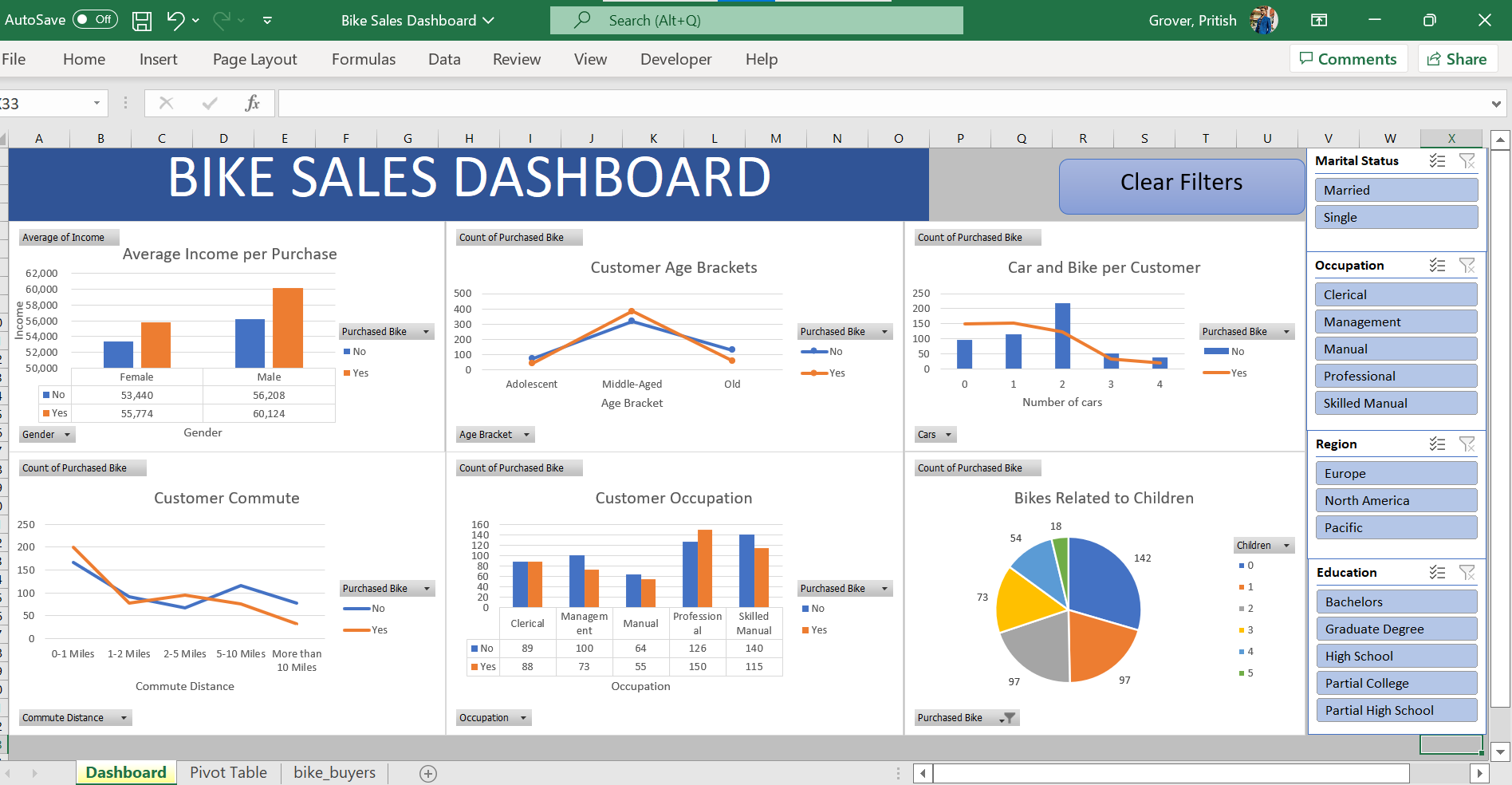Select Bachelors in the Education slicer

pyautogui.click(x=1396, y=602)
